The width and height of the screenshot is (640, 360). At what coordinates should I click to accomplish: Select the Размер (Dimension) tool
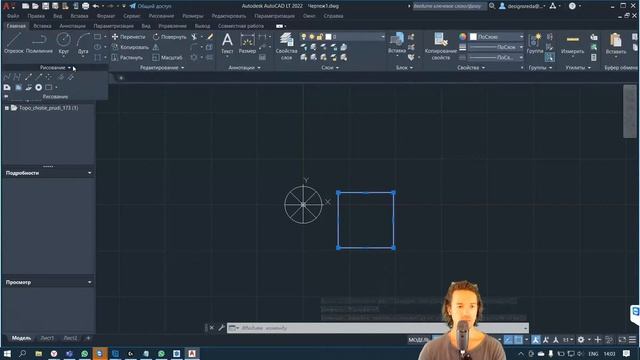(x=247, y=43)
